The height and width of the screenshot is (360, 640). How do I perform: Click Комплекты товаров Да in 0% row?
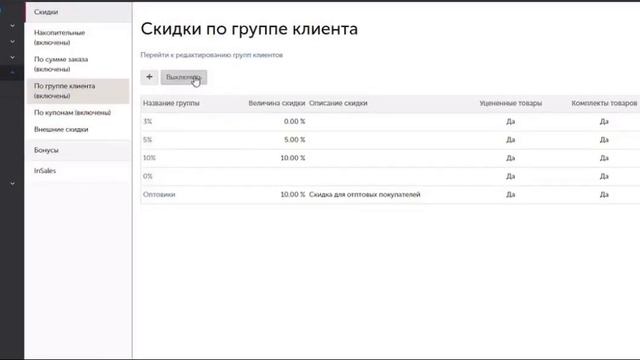[x=604, y=176]
